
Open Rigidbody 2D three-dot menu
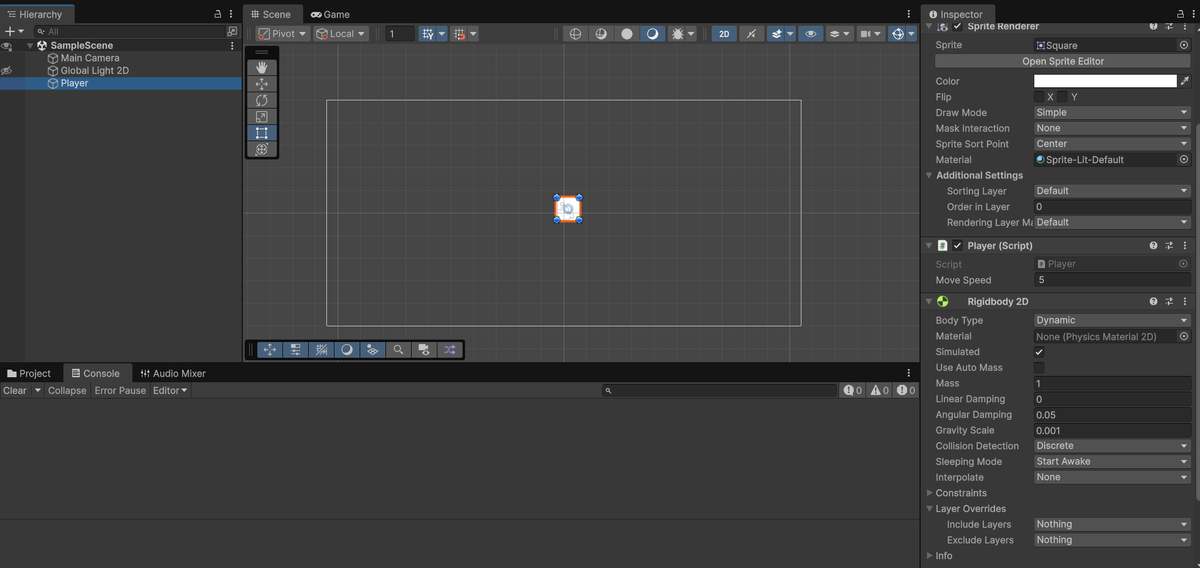pos(1184,301)
